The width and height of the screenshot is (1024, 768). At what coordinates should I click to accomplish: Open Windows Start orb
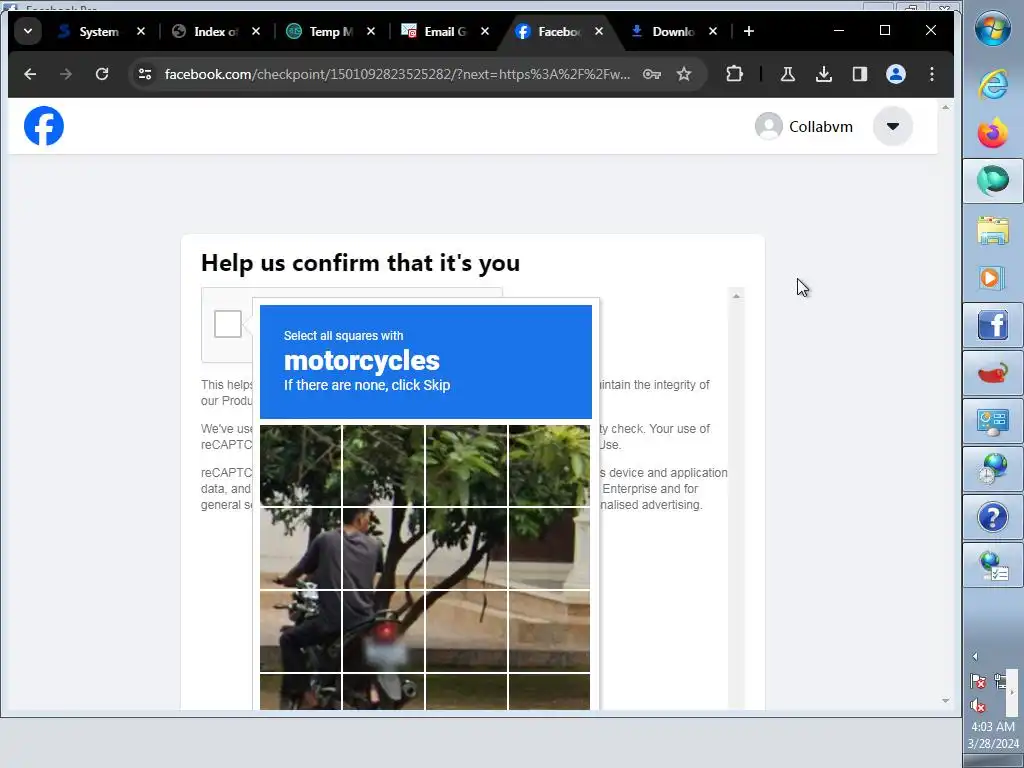(993, 28)
